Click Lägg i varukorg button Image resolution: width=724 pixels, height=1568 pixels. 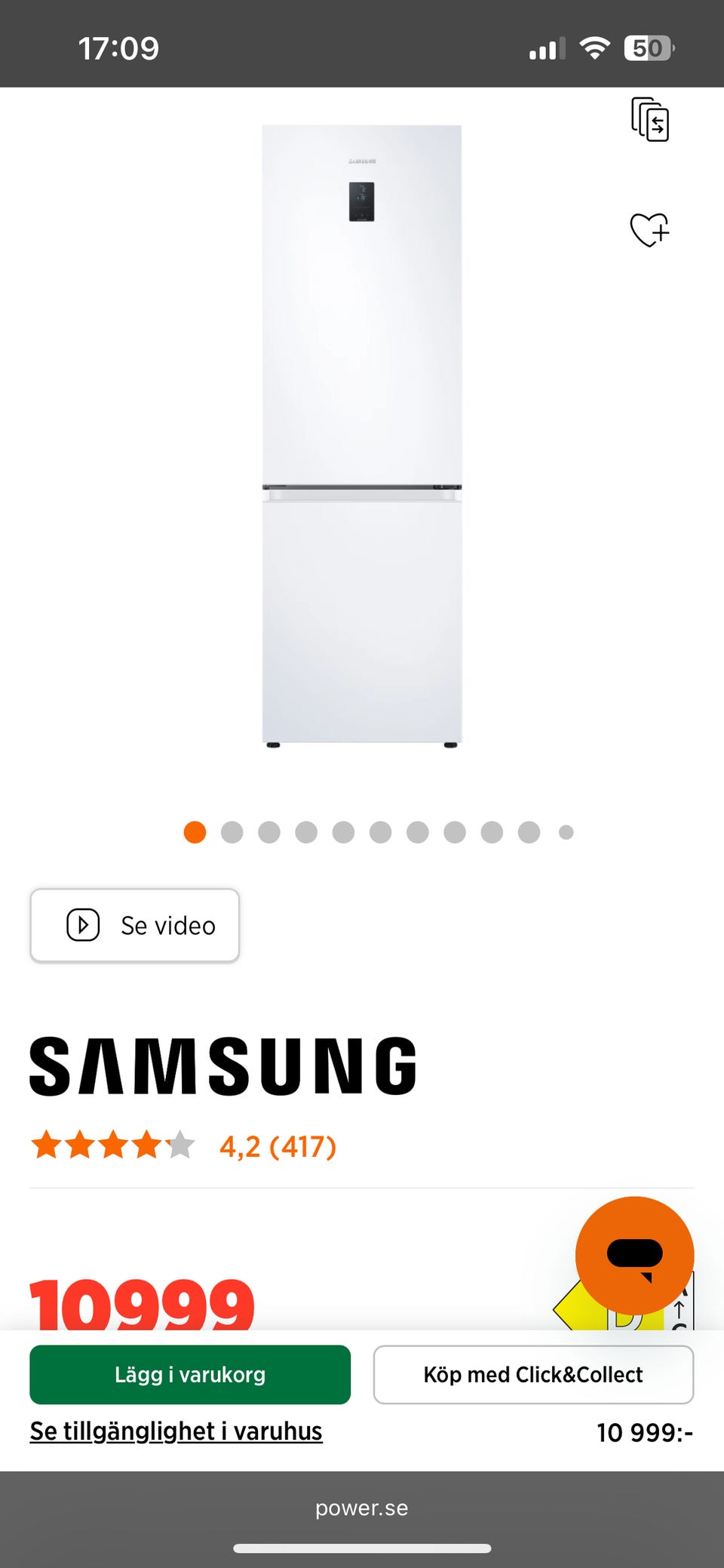190,1375
